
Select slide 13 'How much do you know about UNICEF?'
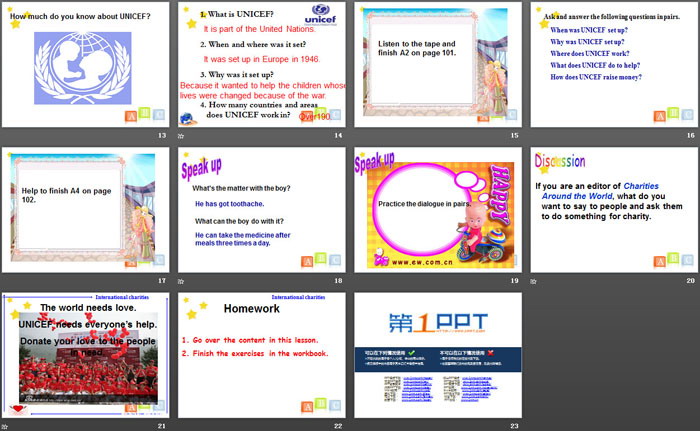[x=85, y=65]
